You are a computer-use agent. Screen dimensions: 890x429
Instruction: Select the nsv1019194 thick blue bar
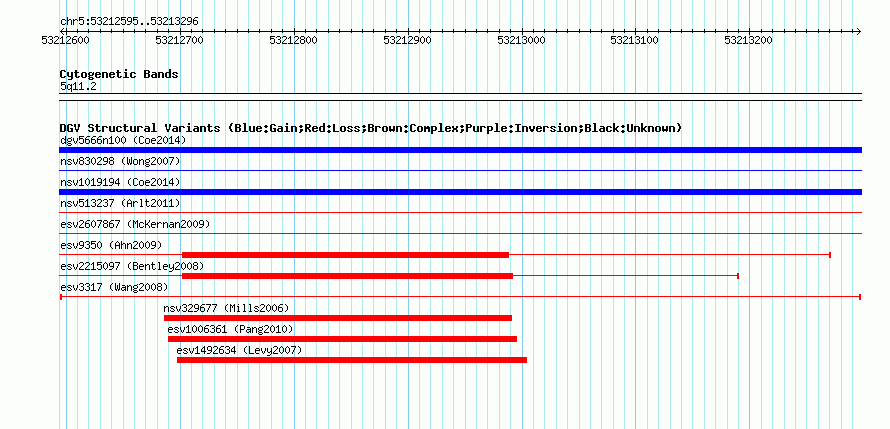[x=460, y=192]
